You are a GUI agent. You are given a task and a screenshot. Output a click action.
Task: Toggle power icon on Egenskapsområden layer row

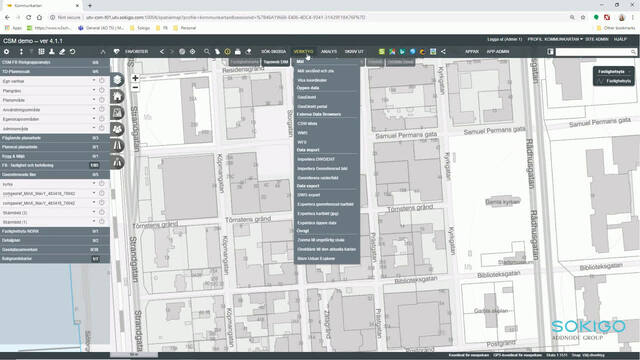tap(102, 119)
